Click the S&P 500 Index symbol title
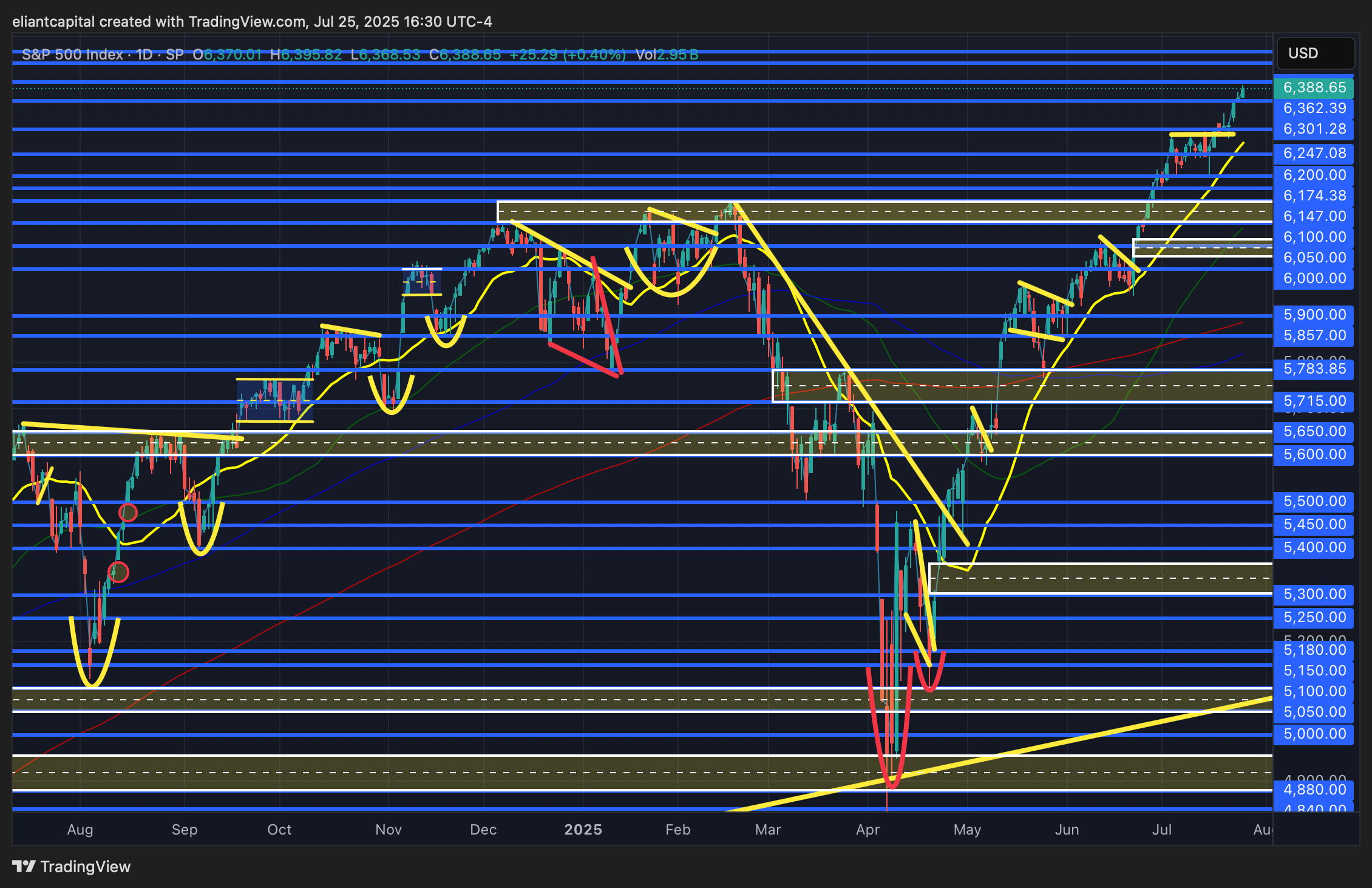This screenshot has height=888, width=1372. click(x=72, y=55)
